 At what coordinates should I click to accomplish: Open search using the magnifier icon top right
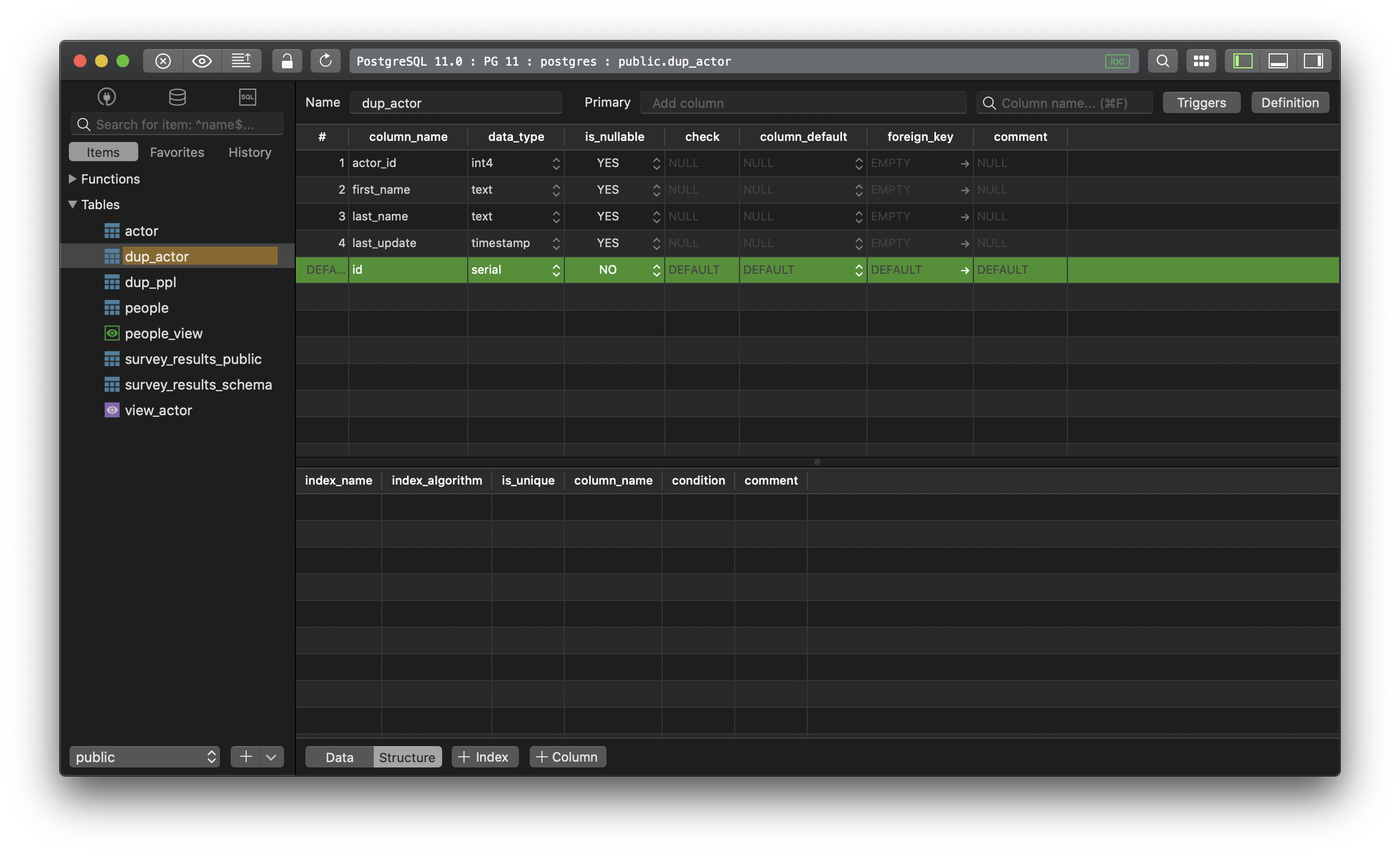tap(1162, 61)
